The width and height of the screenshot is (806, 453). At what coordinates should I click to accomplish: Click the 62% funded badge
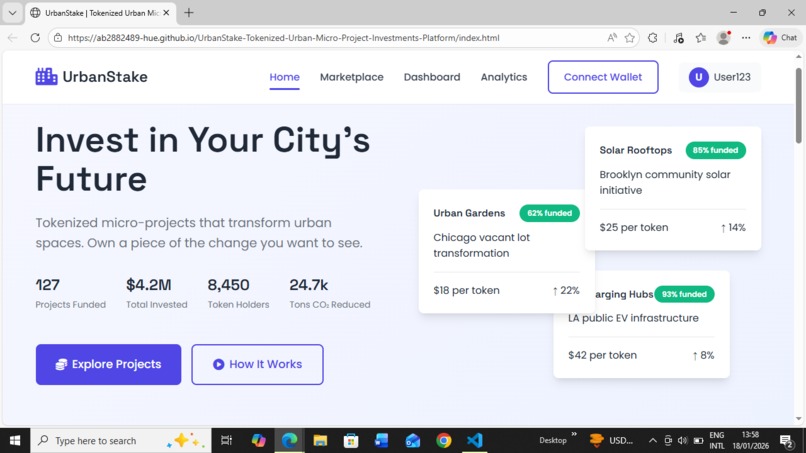pos(549,213)
